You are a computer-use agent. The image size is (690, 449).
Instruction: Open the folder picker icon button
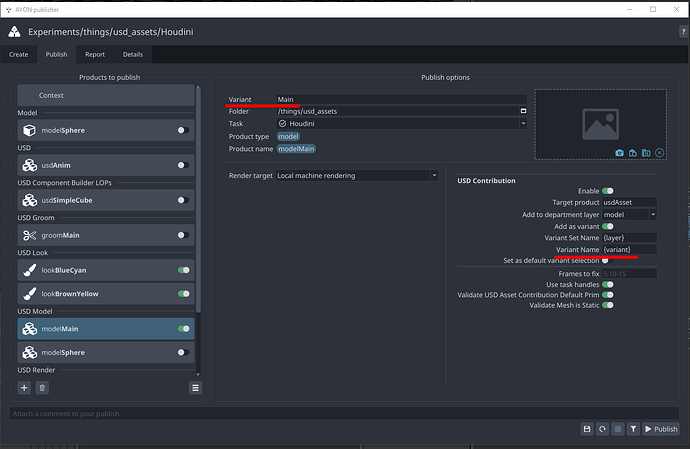[x=523, y=111]
